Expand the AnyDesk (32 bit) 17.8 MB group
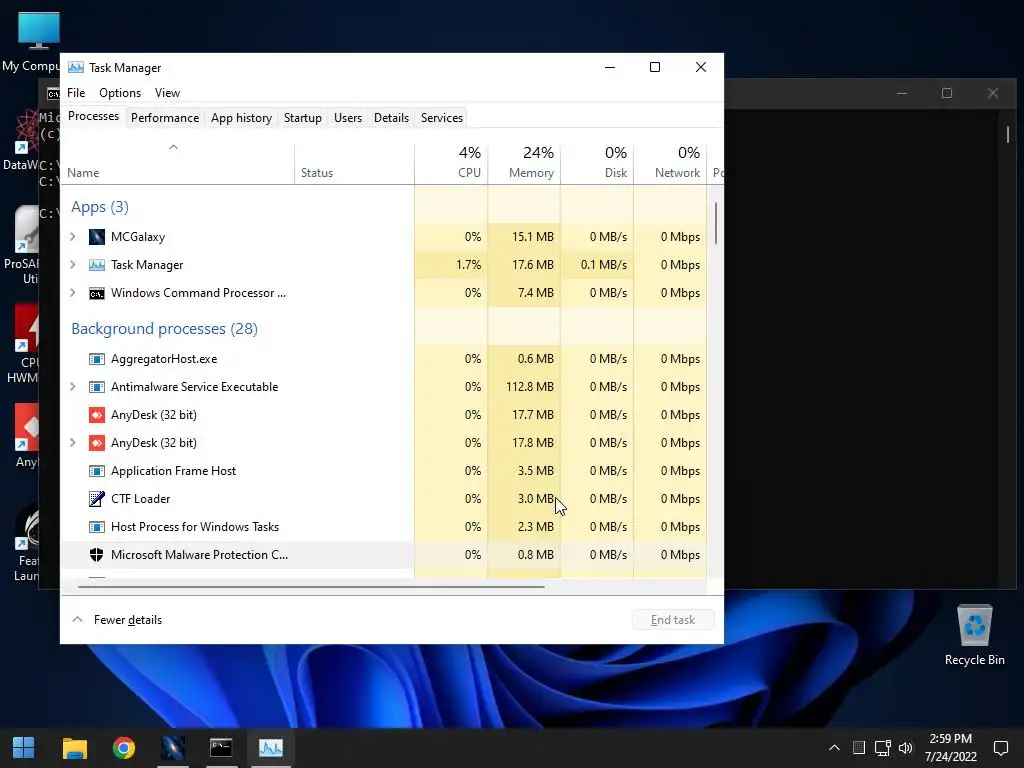Image resolution: width=1024 pixels, height=768 pixels. pos(72,443)
